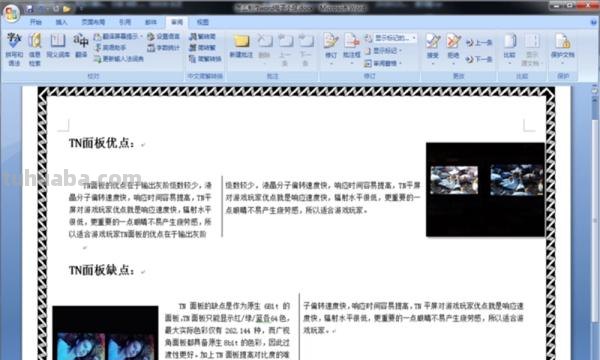Expand Reviewing Pane (审阅窗格) dropdown

tap(383, 63)
